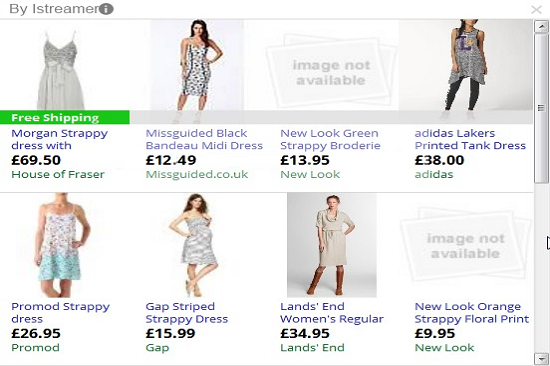Click the vertical scrollbar thumb
Image resolution: width=550 pixels, height=366 pixels.
[542, 108]
